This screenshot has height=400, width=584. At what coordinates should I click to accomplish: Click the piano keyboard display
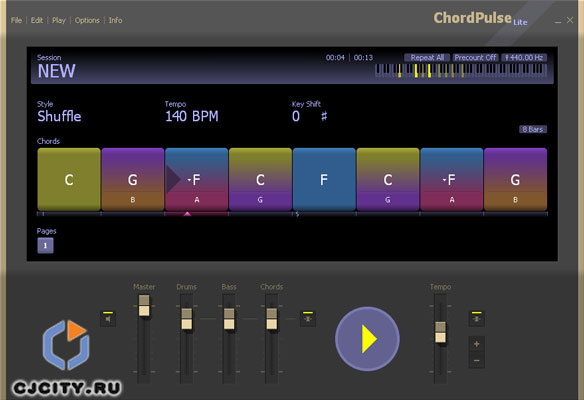pos(461,71)
